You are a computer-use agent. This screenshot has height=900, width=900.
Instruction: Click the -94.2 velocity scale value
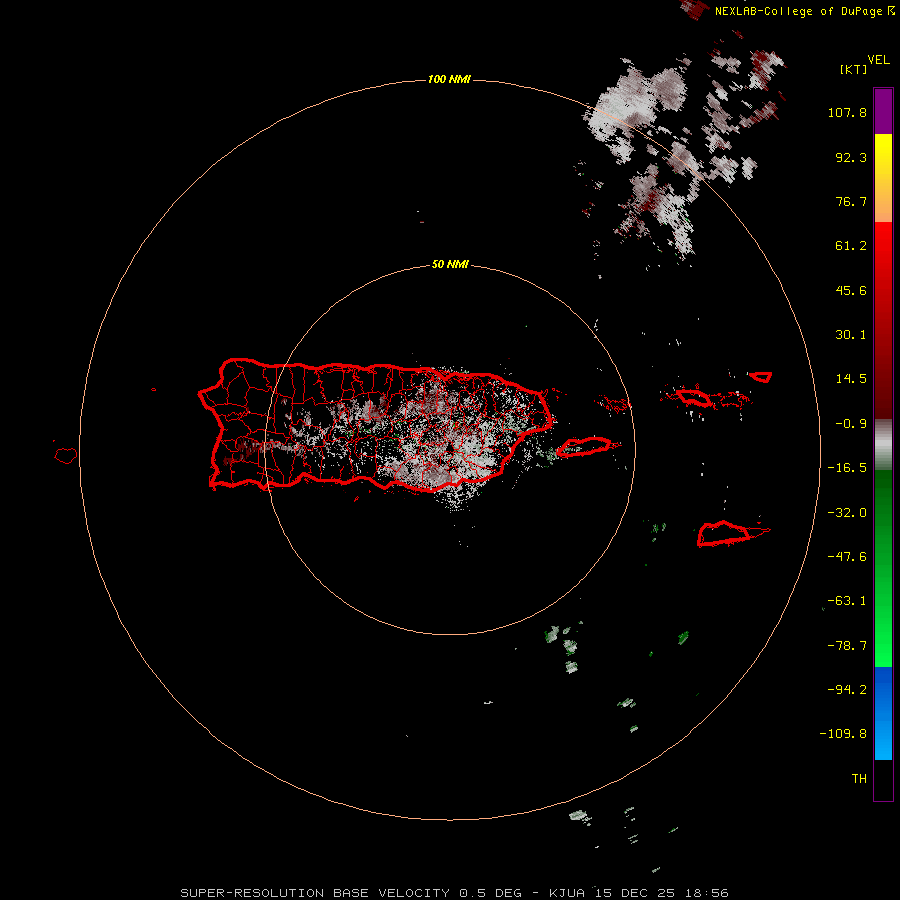[847, 690]
